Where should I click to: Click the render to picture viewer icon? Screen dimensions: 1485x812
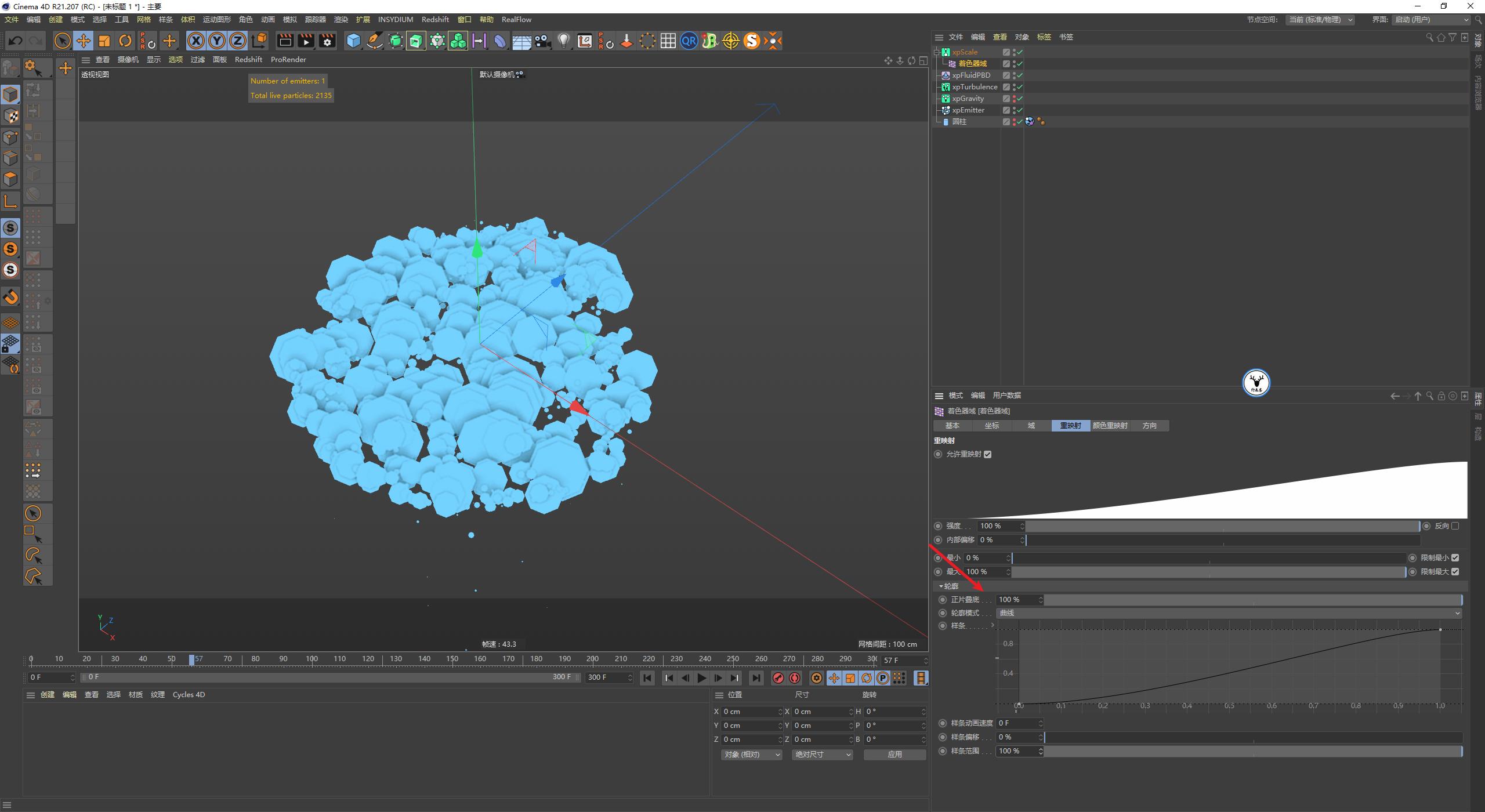click(x=306, y=41)
